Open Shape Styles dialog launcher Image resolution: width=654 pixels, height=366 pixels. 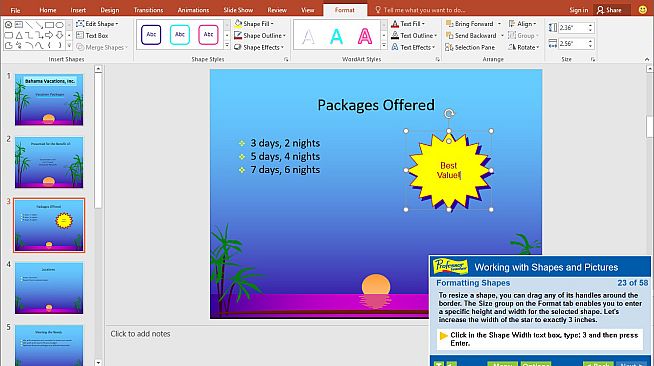coord(286,59)
